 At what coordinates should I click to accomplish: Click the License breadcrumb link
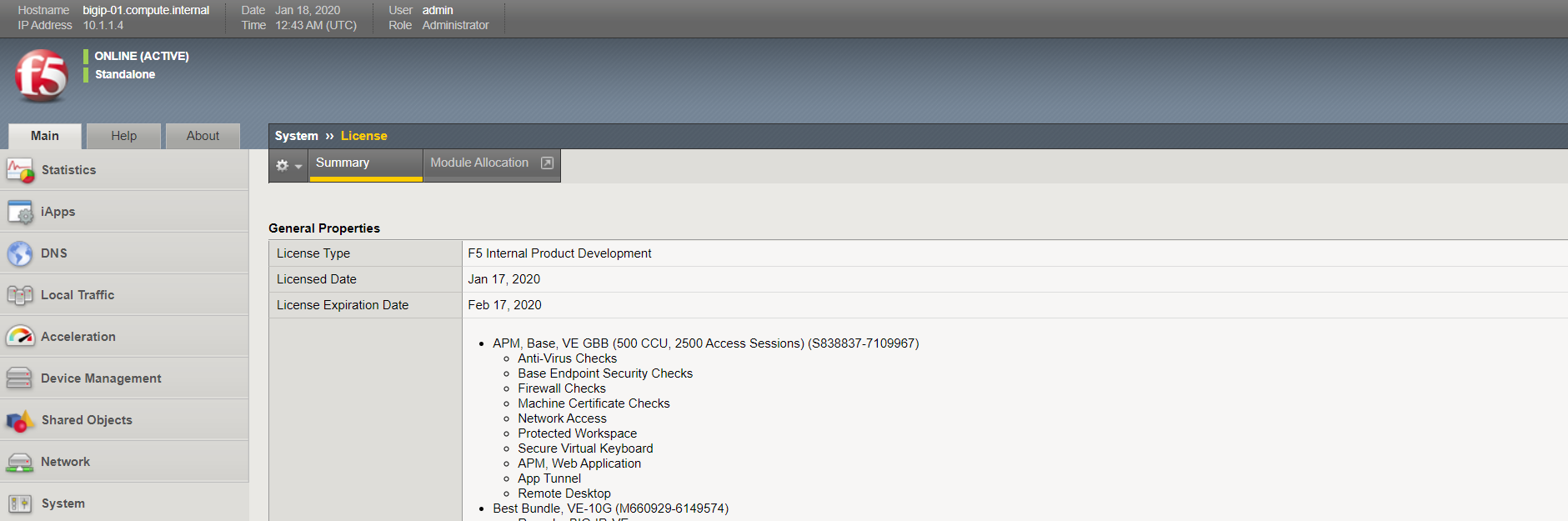(x=364, y=136)
